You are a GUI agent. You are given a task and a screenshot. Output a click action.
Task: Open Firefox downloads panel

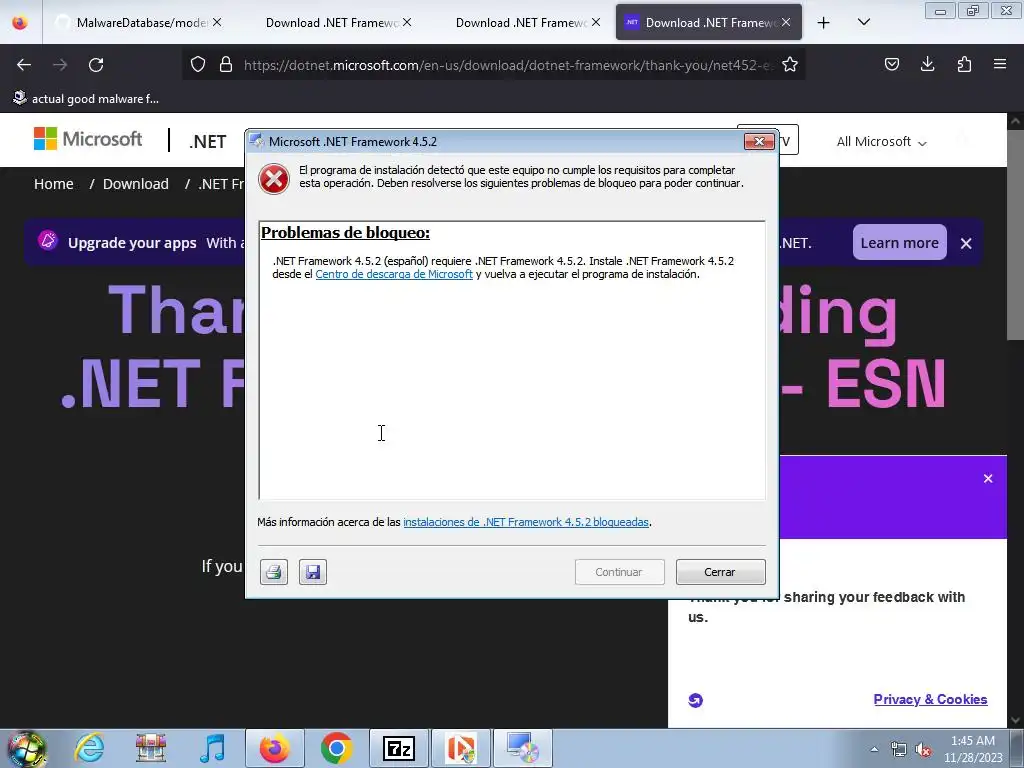(x=927, y=64)
